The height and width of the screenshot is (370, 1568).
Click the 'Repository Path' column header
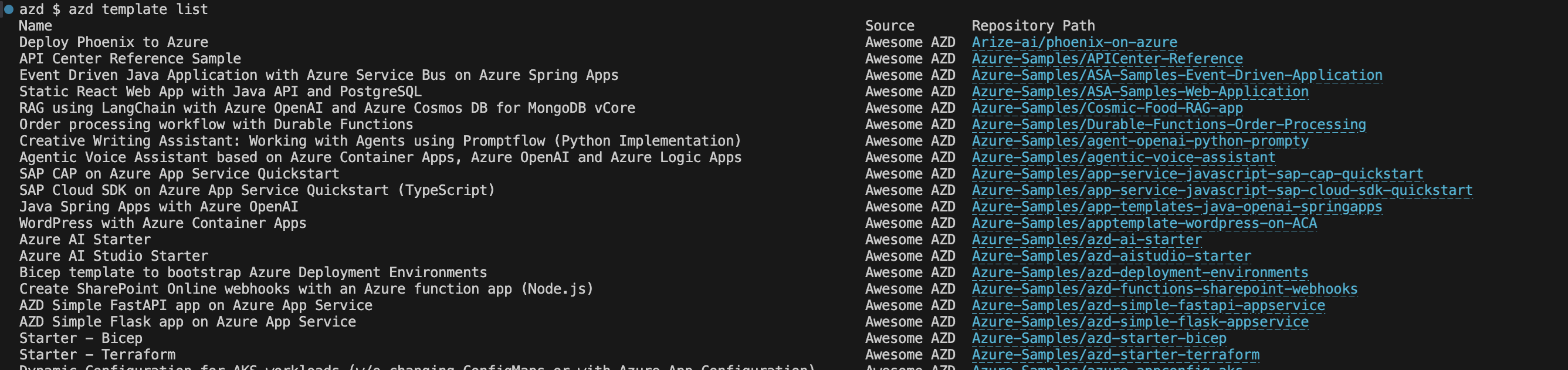point(1033,26)
